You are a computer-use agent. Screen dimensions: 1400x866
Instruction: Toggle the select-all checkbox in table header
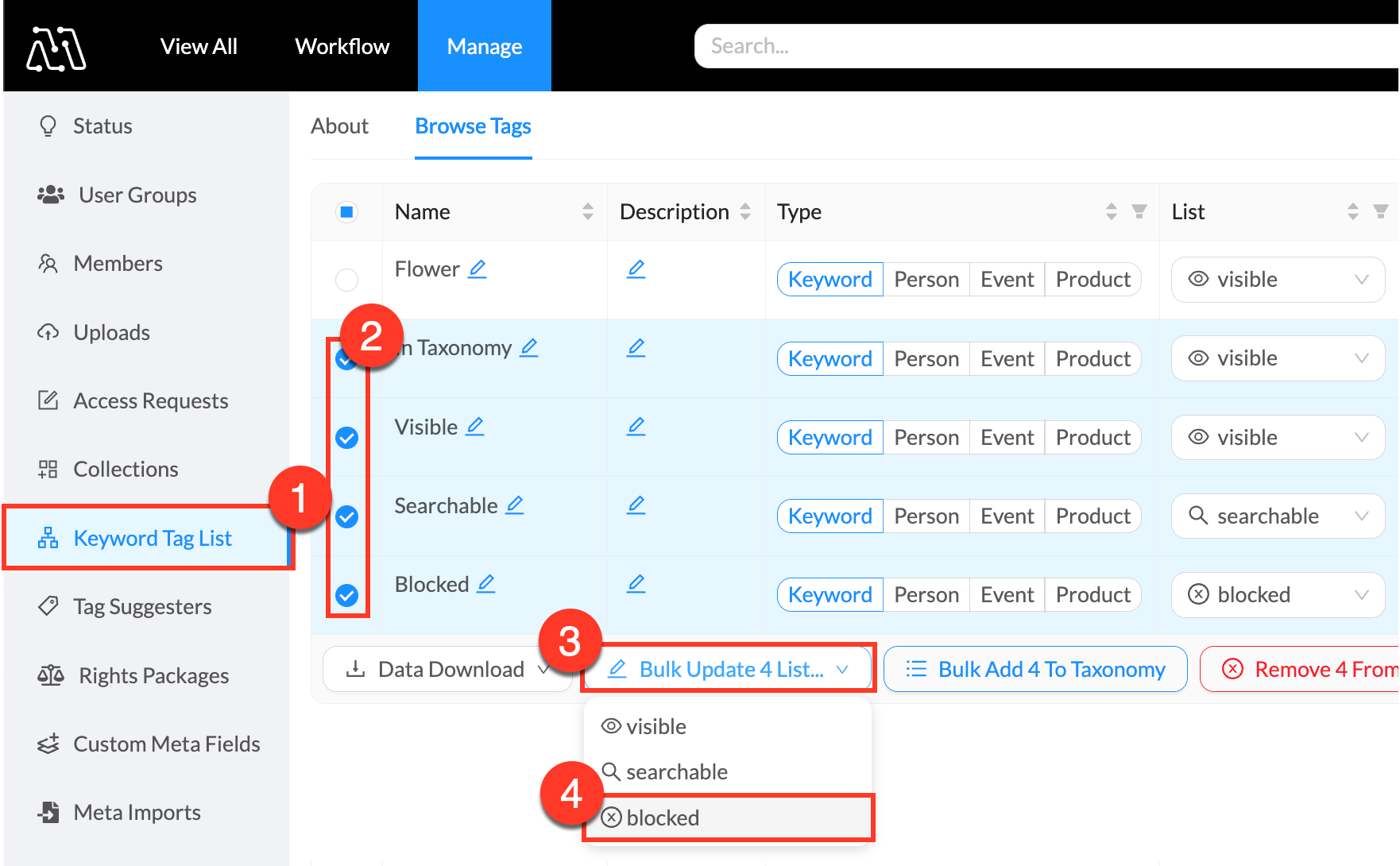[346, 212]
